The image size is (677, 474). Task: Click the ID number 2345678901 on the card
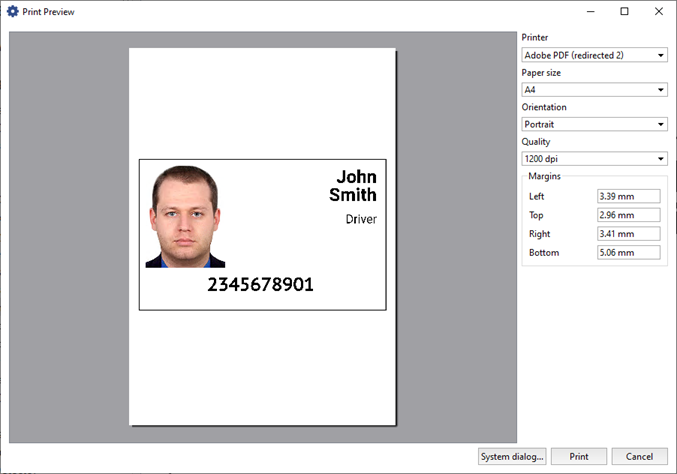point(260,285)
